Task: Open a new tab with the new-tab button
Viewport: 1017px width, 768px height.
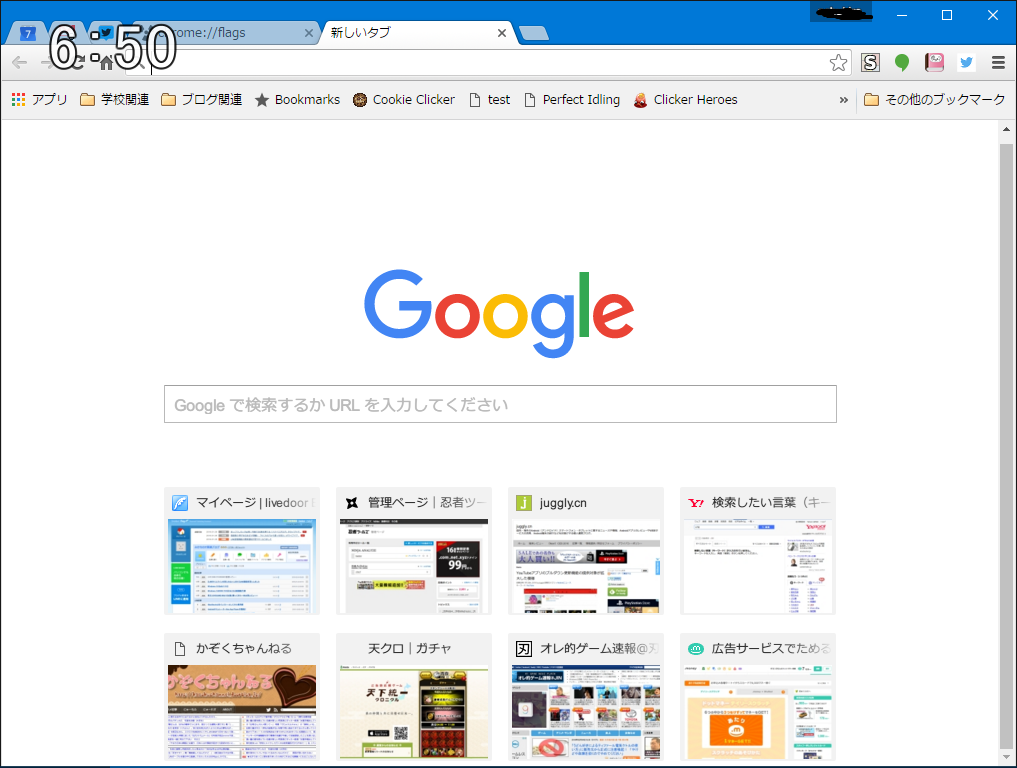Action: (x=534, y=33)
